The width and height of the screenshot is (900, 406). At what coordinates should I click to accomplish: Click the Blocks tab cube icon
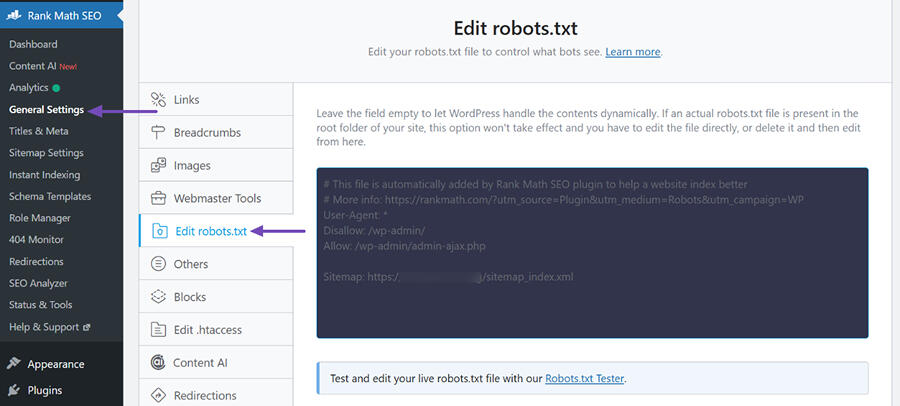pyautogui.click(x=158, y=297)
